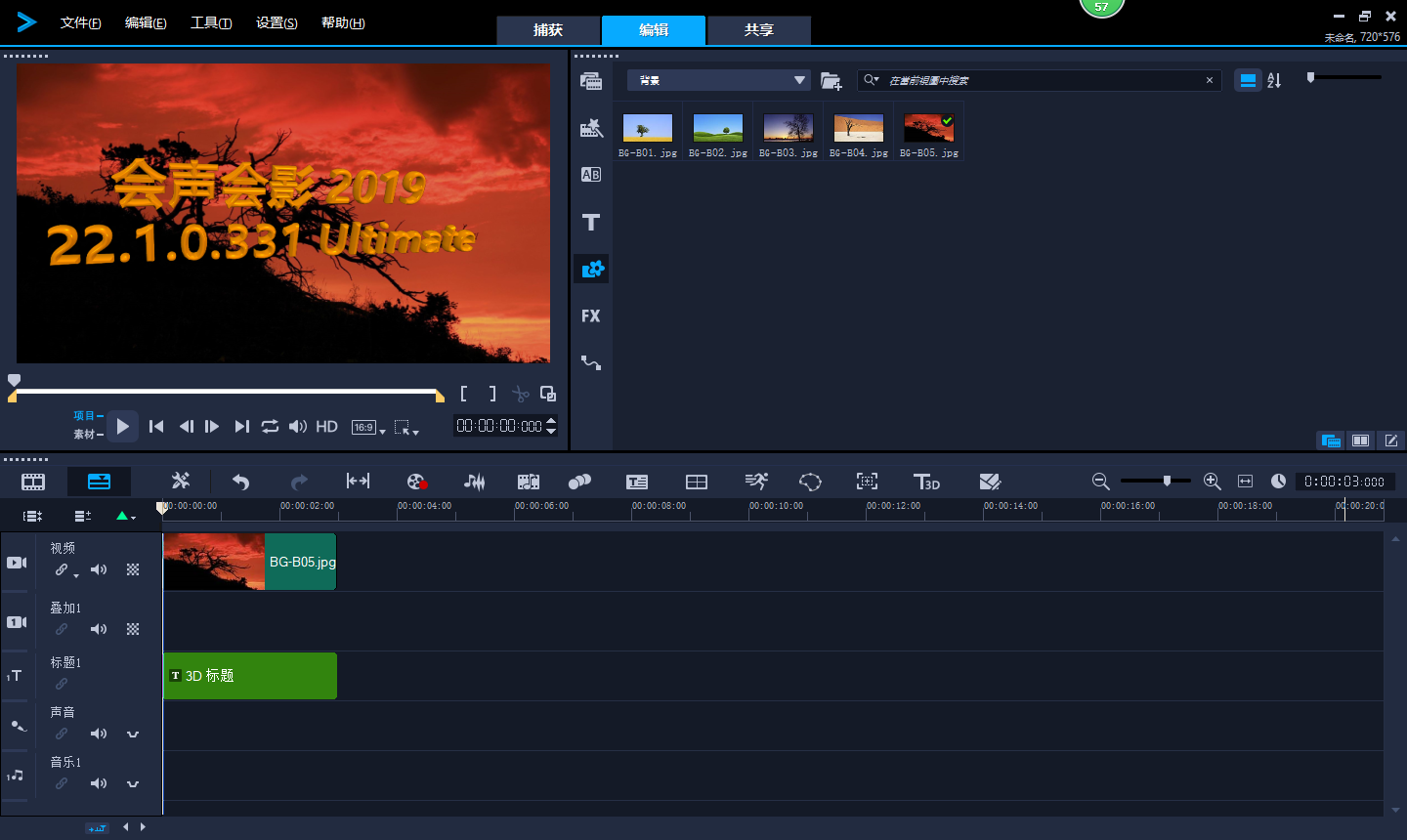Open the subtitle editor
The image size is (1407, 840).
point(637,482)
